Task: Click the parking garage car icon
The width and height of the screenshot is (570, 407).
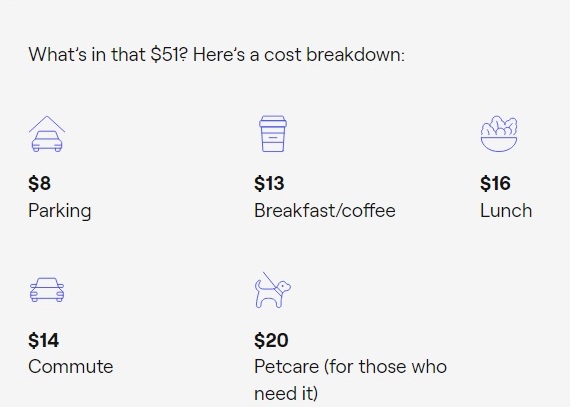Action: tap(47, 134)
